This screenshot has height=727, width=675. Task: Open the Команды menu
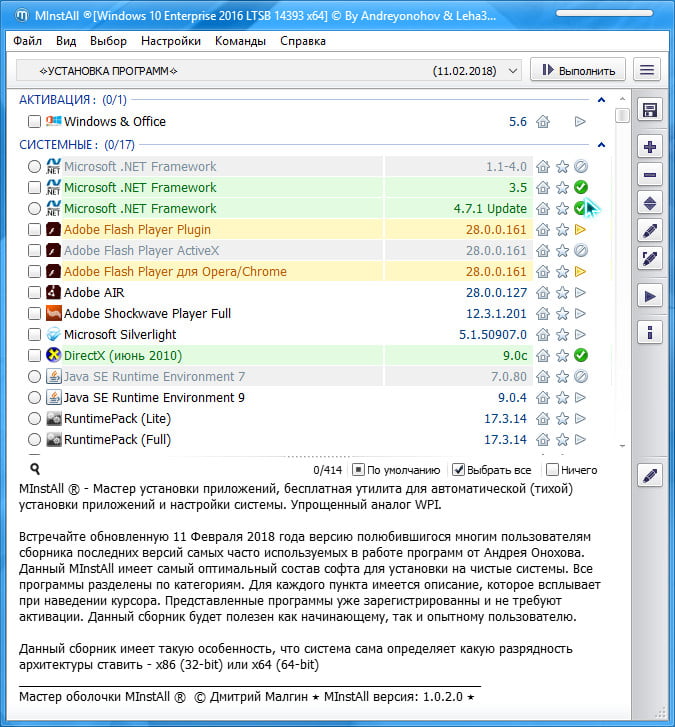click(240, 41)
